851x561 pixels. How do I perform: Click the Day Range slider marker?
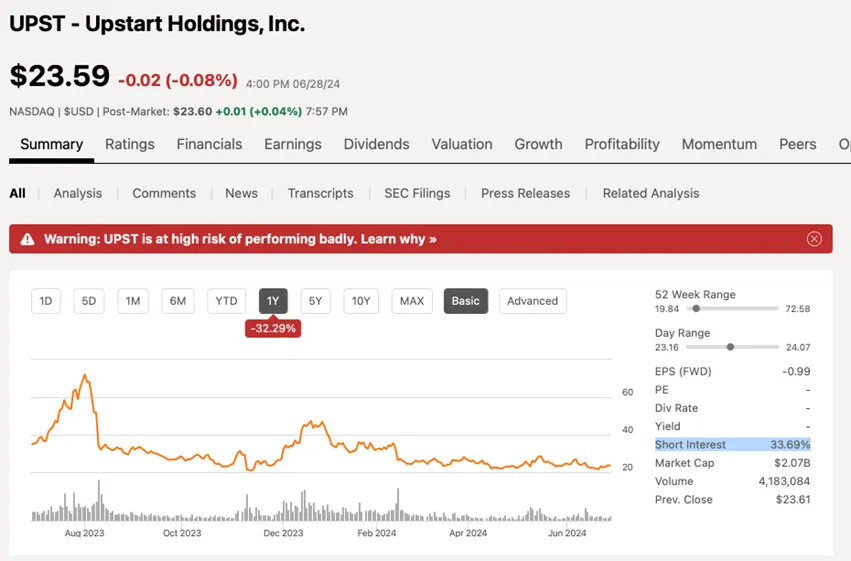point(731,347)
